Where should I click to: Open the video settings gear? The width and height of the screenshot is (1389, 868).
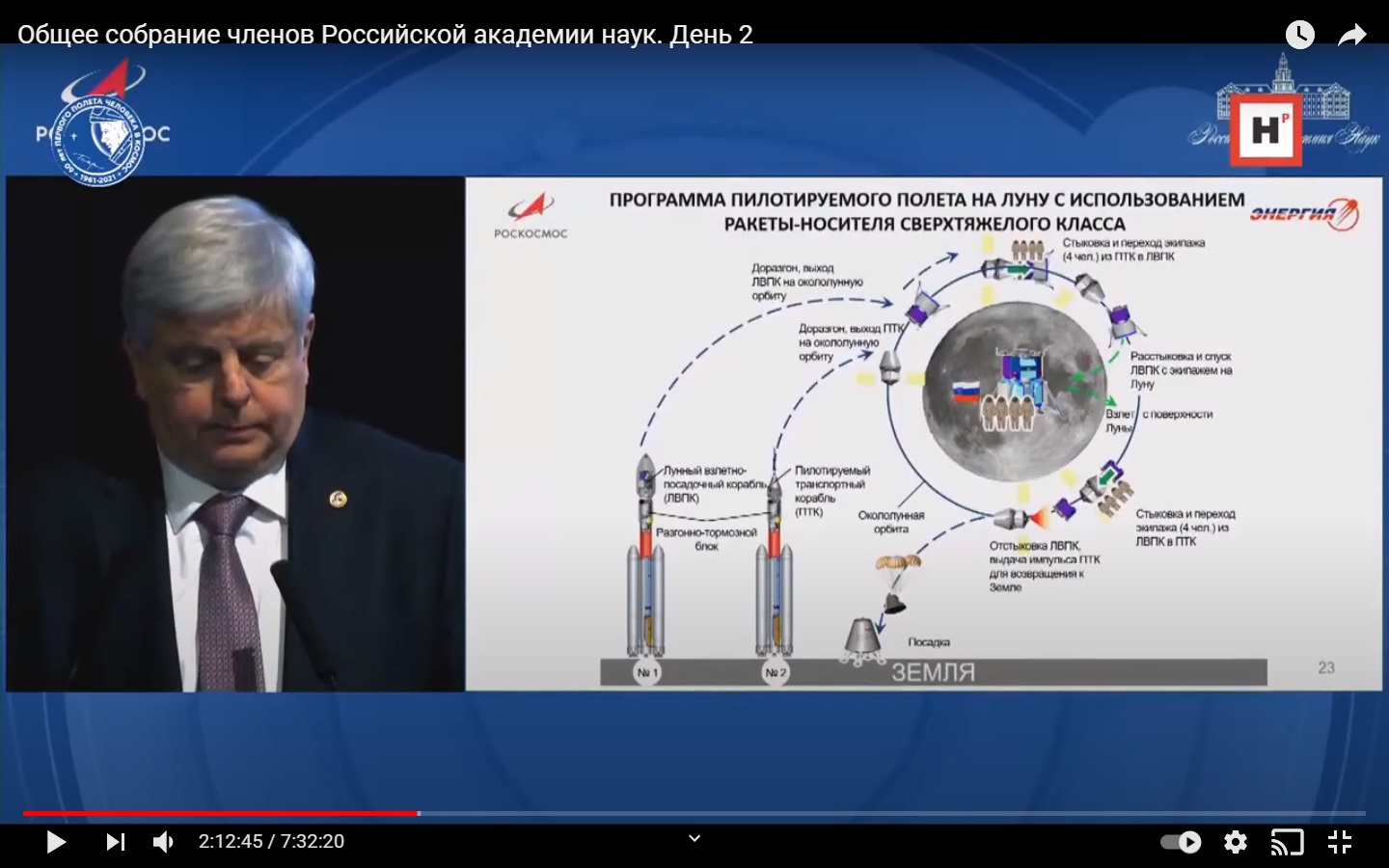(1236, 842)
